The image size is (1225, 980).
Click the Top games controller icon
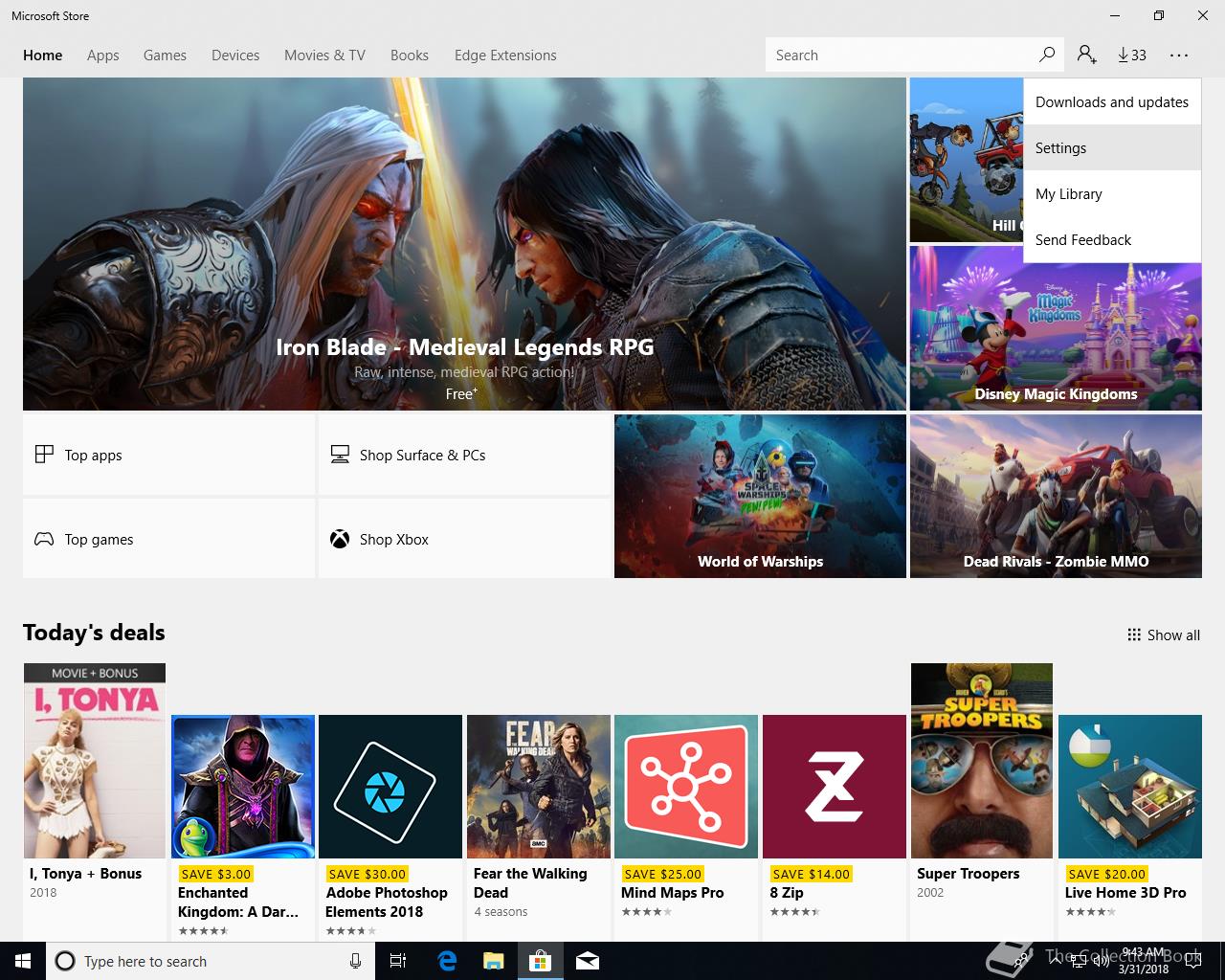point(44,539)
